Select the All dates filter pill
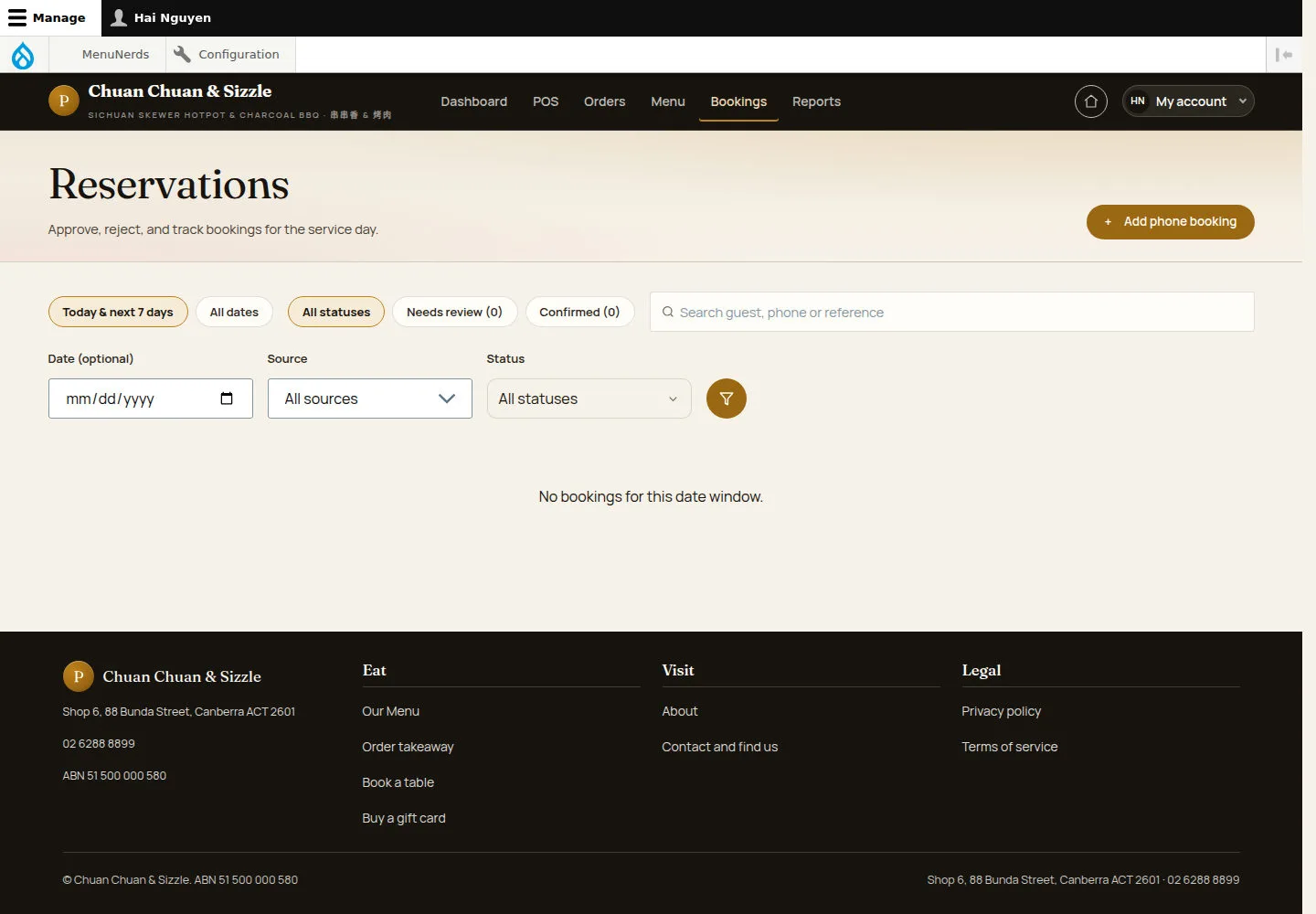 click(x=234, y=312)
